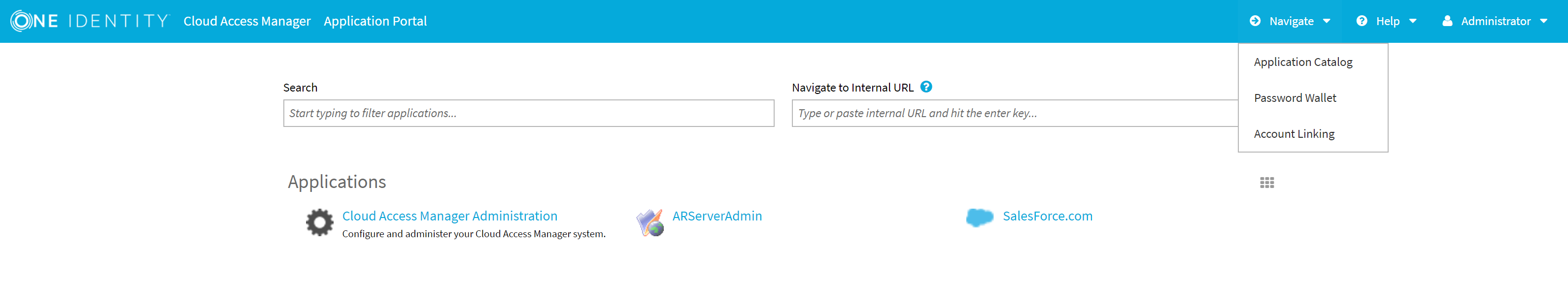This screenshot has width=1568, height=281.
Task: Focus the Search applications filter field
Action: click(528, 113)
